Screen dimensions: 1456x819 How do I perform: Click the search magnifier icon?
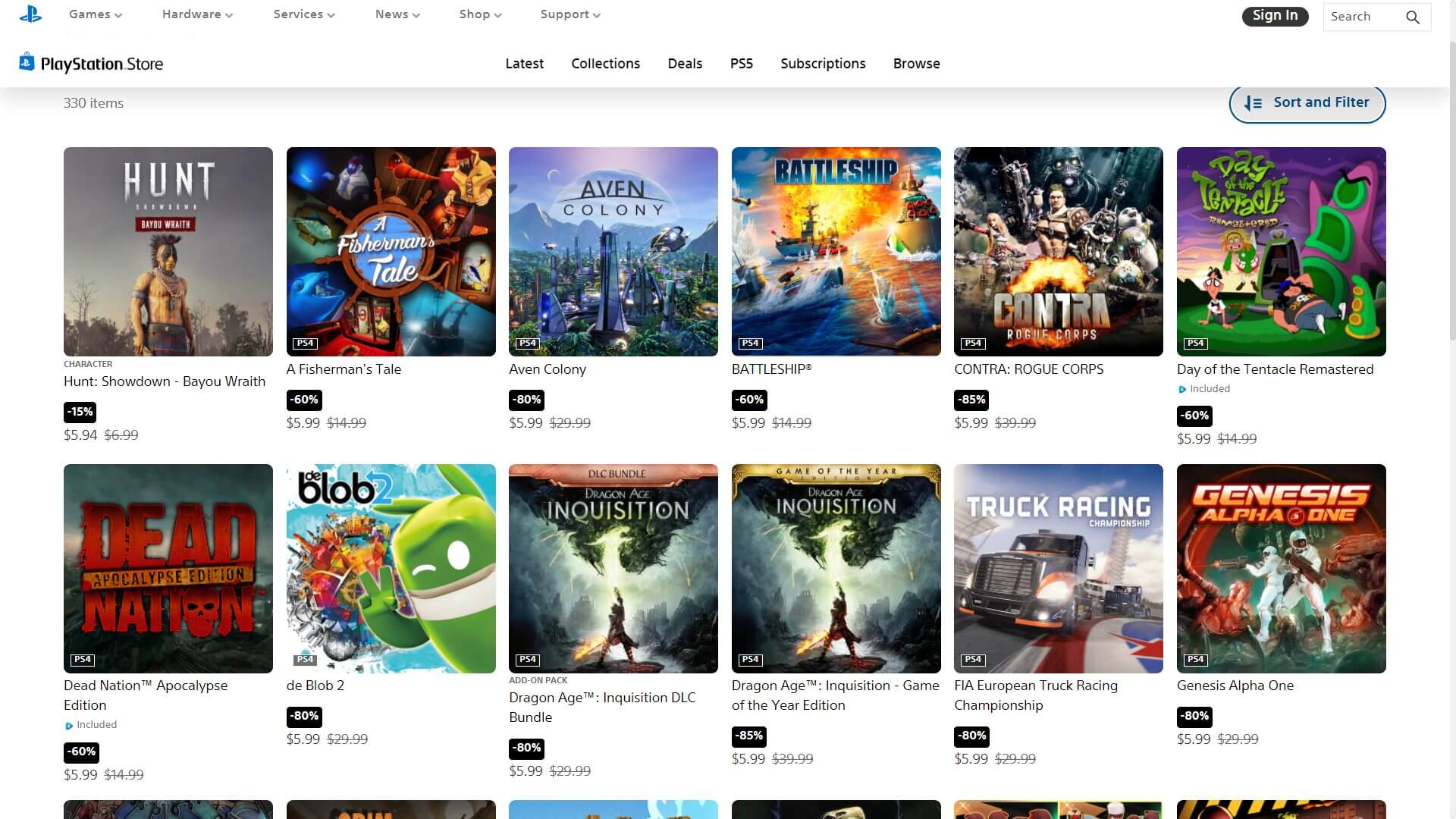1412,17
